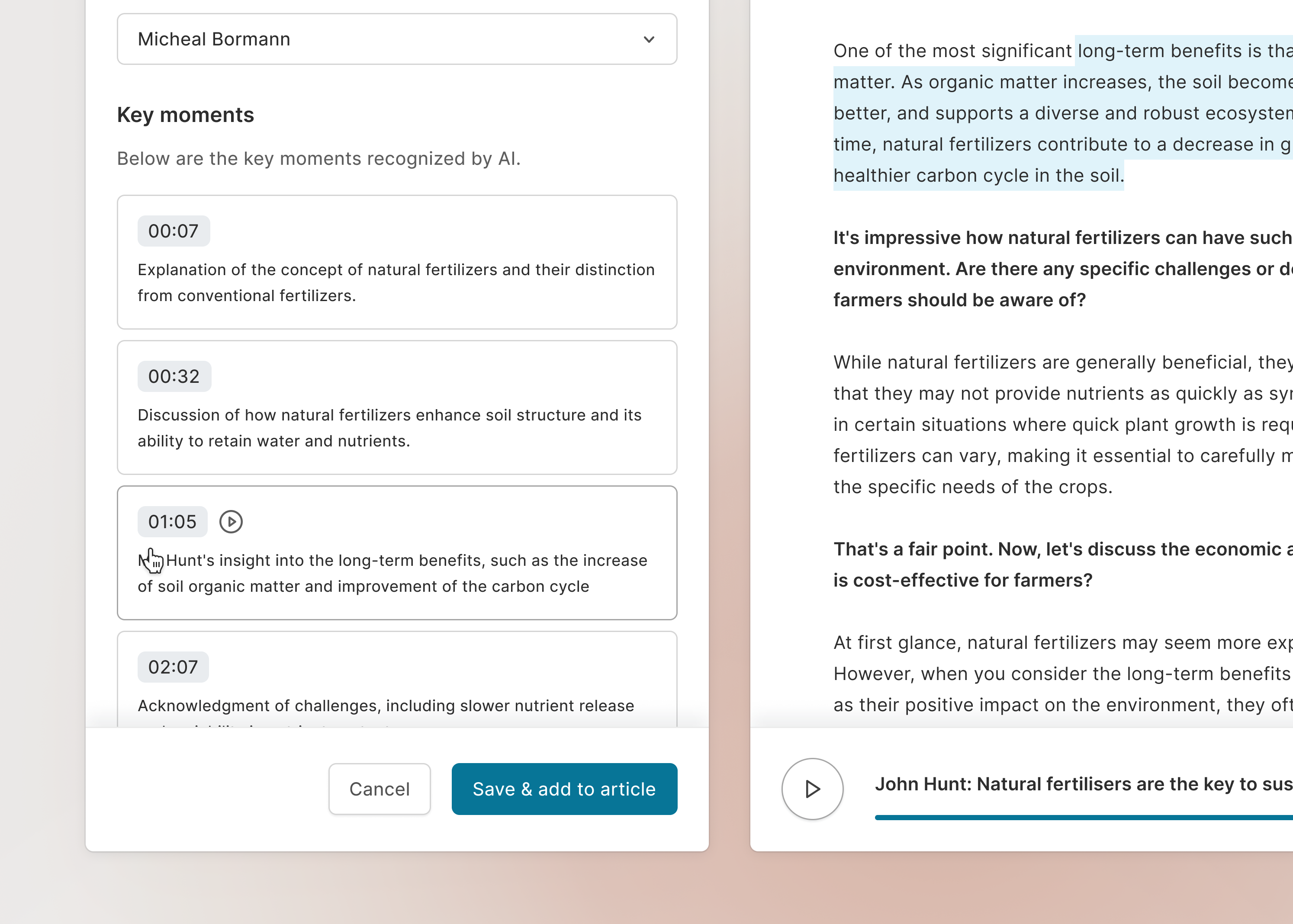Click the 00:07 timestamp badge

click(x=173, y=231)
